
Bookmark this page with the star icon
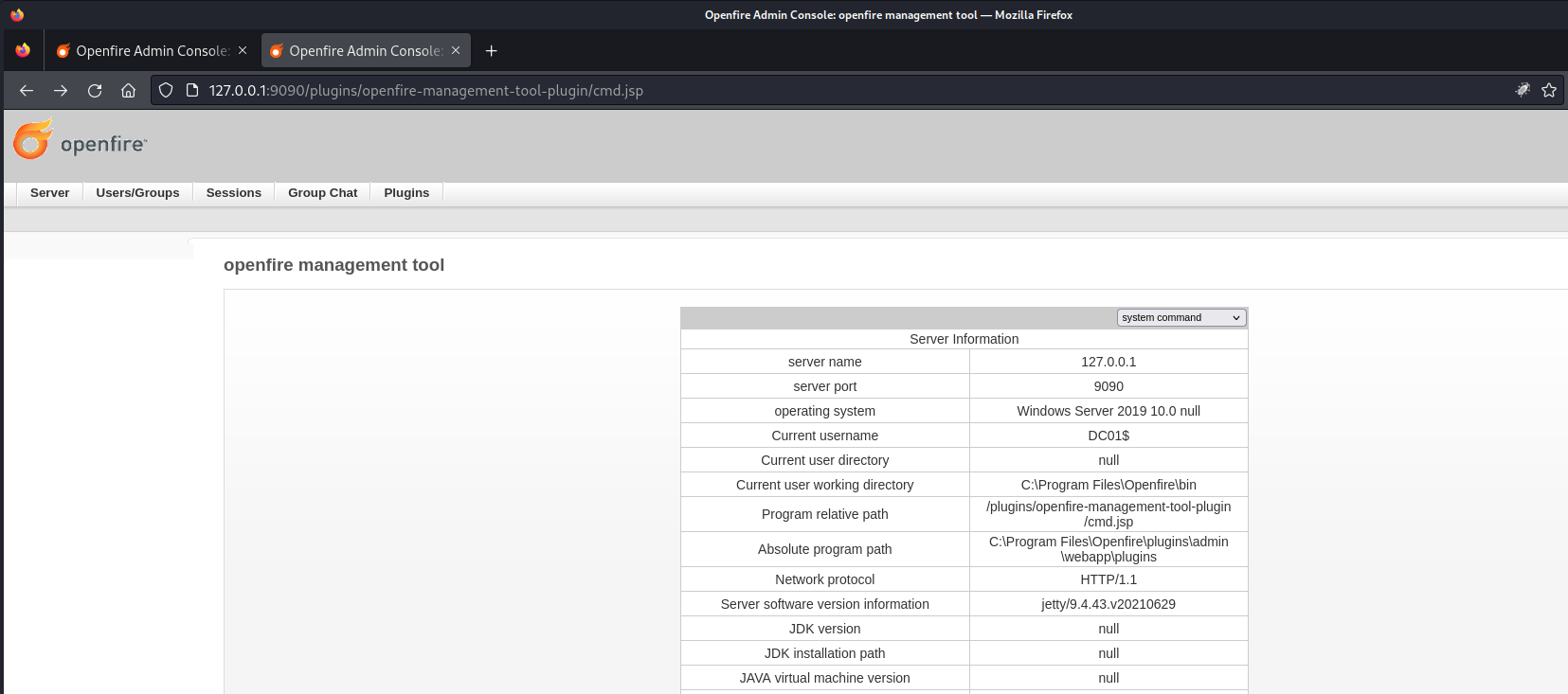tap(1549, 91)
